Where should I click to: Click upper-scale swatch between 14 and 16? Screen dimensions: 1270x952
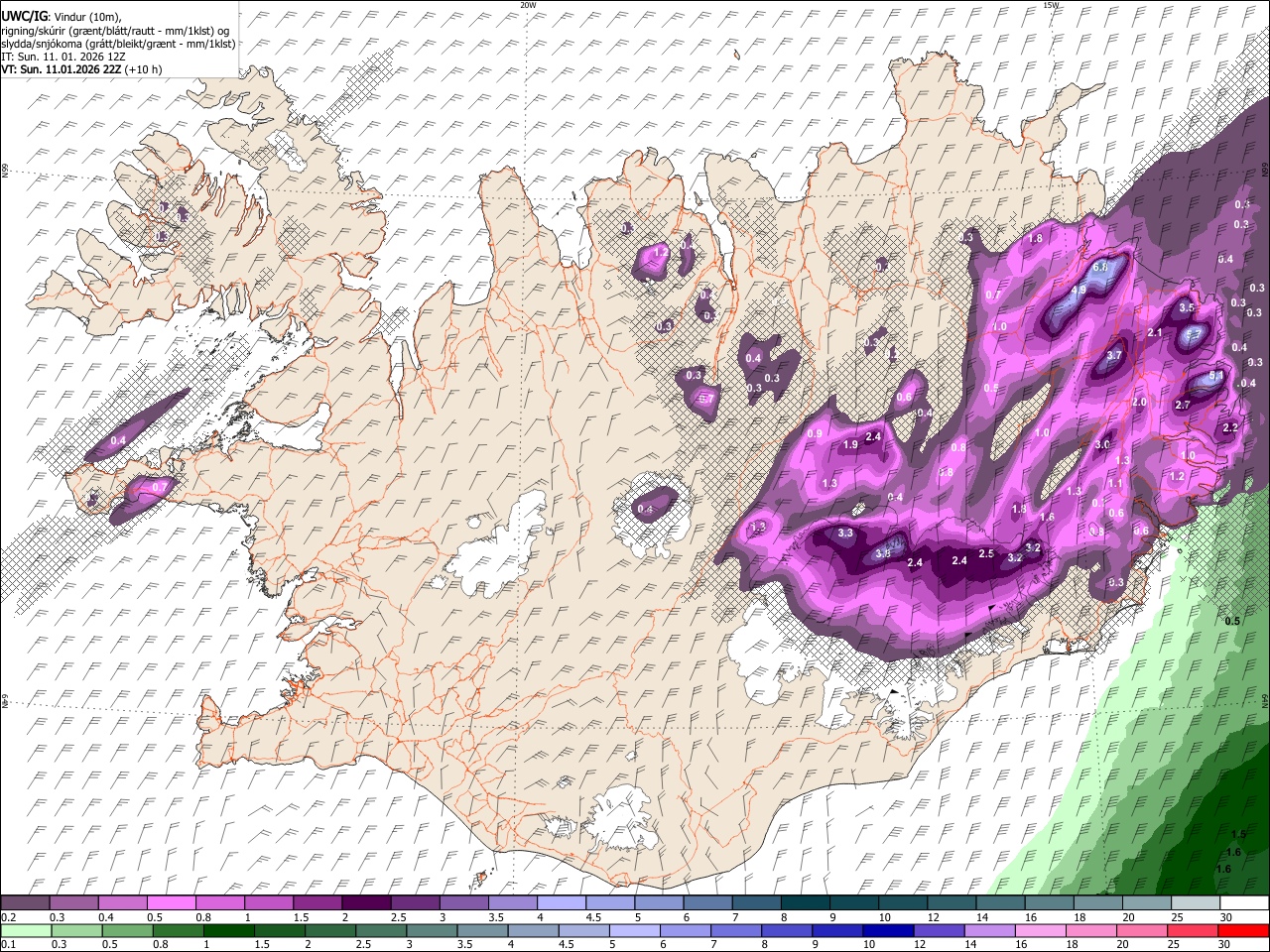(1000, 903)
